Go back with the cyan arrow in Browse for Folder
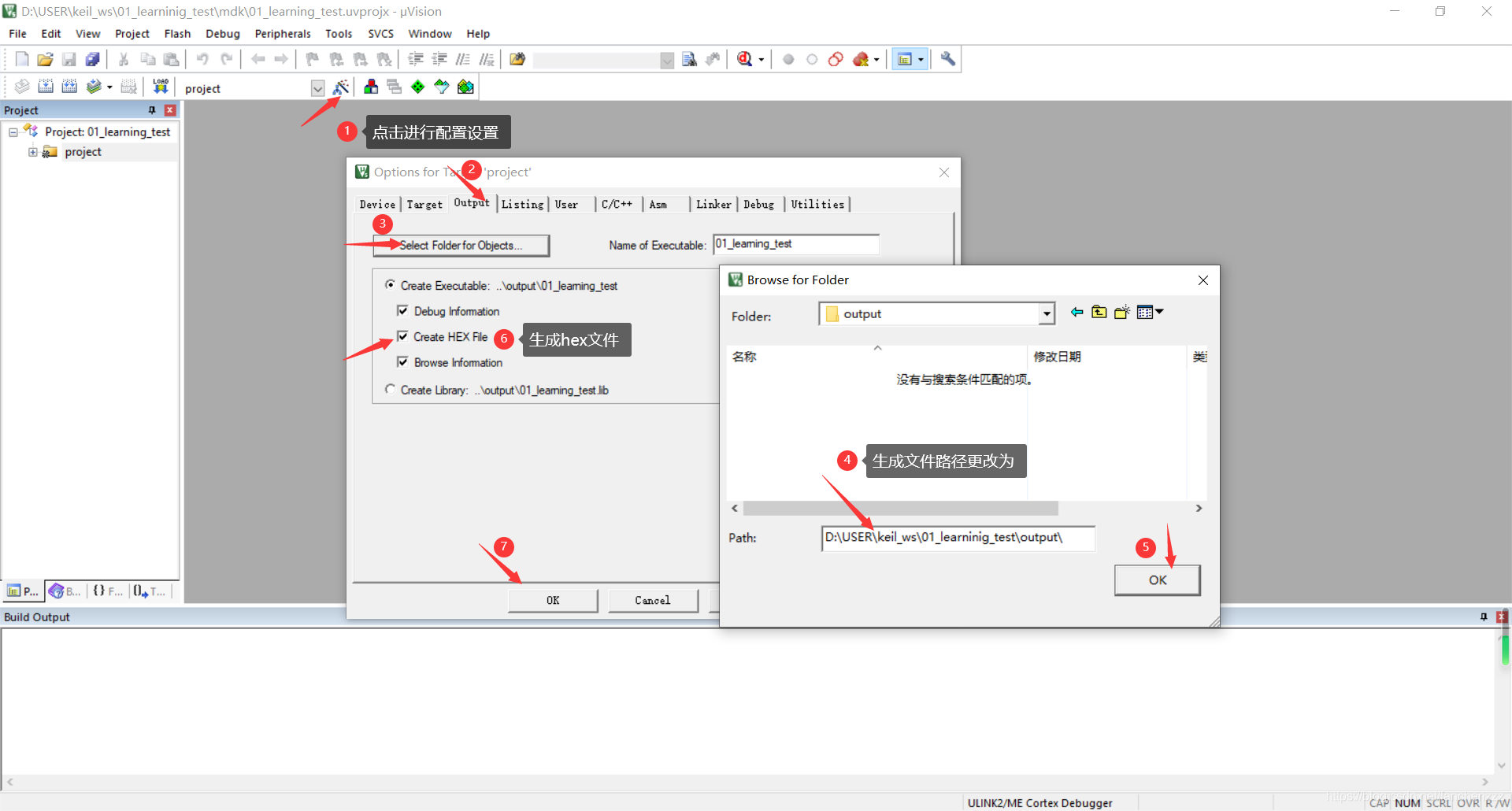The height and width of the screenshot is (811, 1512). [1077, 313]
